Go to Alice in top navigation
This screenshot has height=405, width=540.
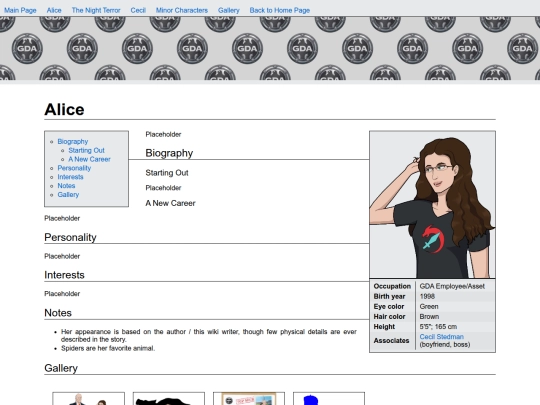tap(54, 10)
